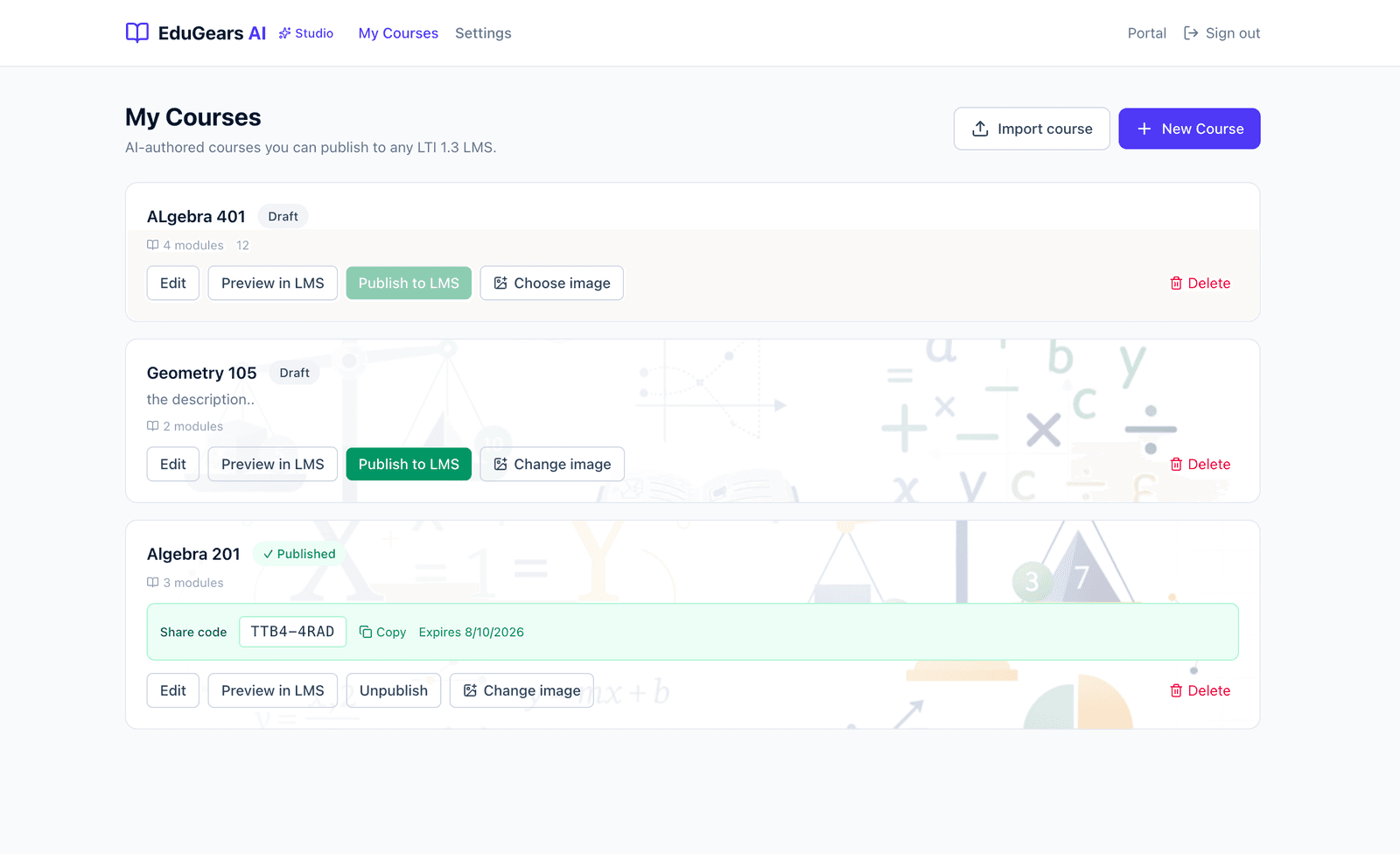Click the EduGears AI book logo icon
Viewport: 1400px width, 854px height.
pos(137,33)
